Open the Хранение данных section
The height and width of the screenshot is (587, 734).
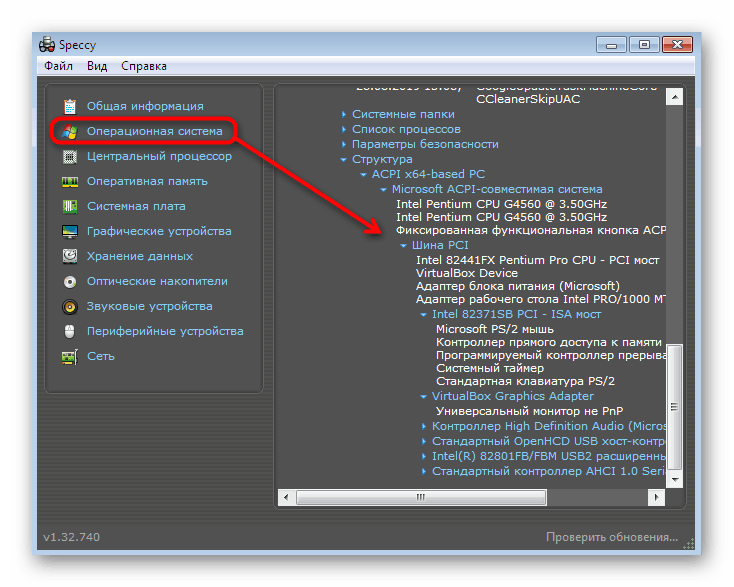[140, 256]
